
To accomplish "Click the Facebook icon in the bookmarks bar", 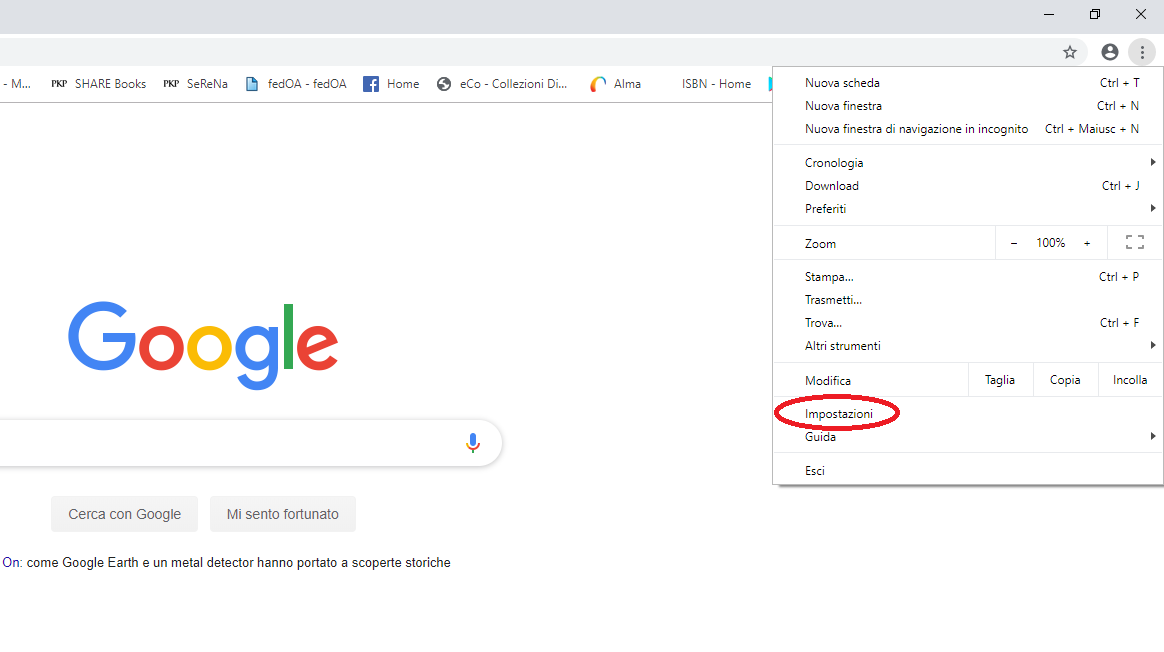I will click(x=370, y=84).
